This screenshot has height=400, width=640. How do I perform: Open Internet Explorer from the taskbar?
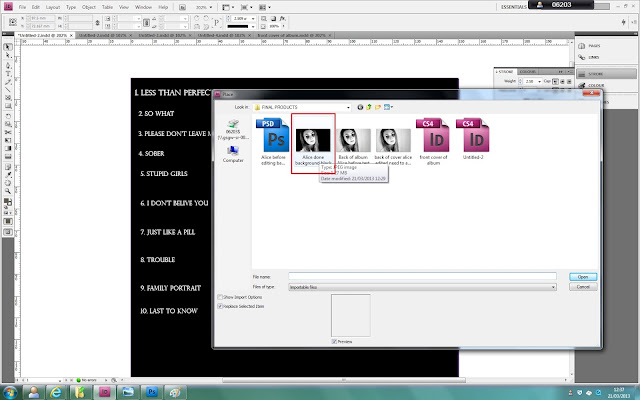tap(56, 392)
